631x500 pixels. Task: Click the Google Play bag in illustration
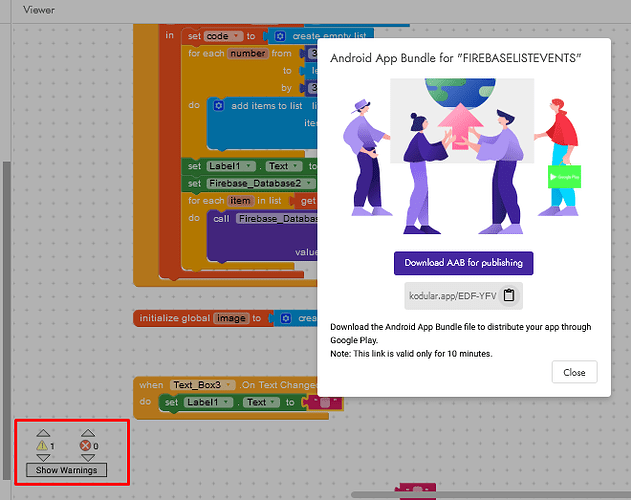point(564,176)
